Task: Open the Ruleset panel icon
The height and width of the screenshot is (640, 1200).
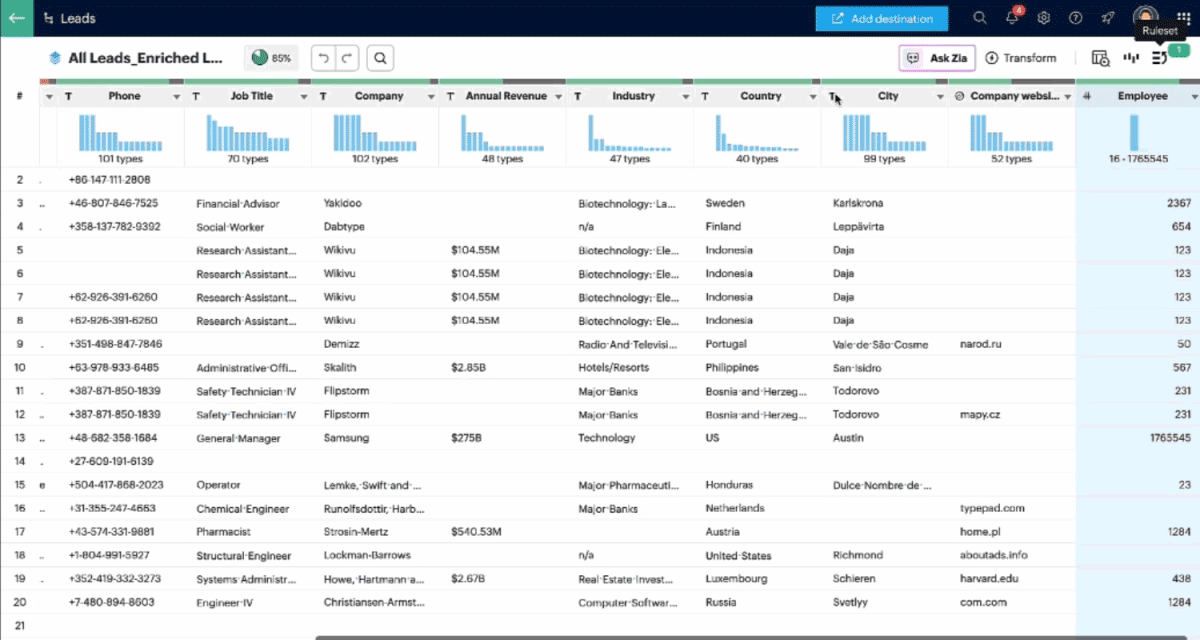Action: 1160,58
